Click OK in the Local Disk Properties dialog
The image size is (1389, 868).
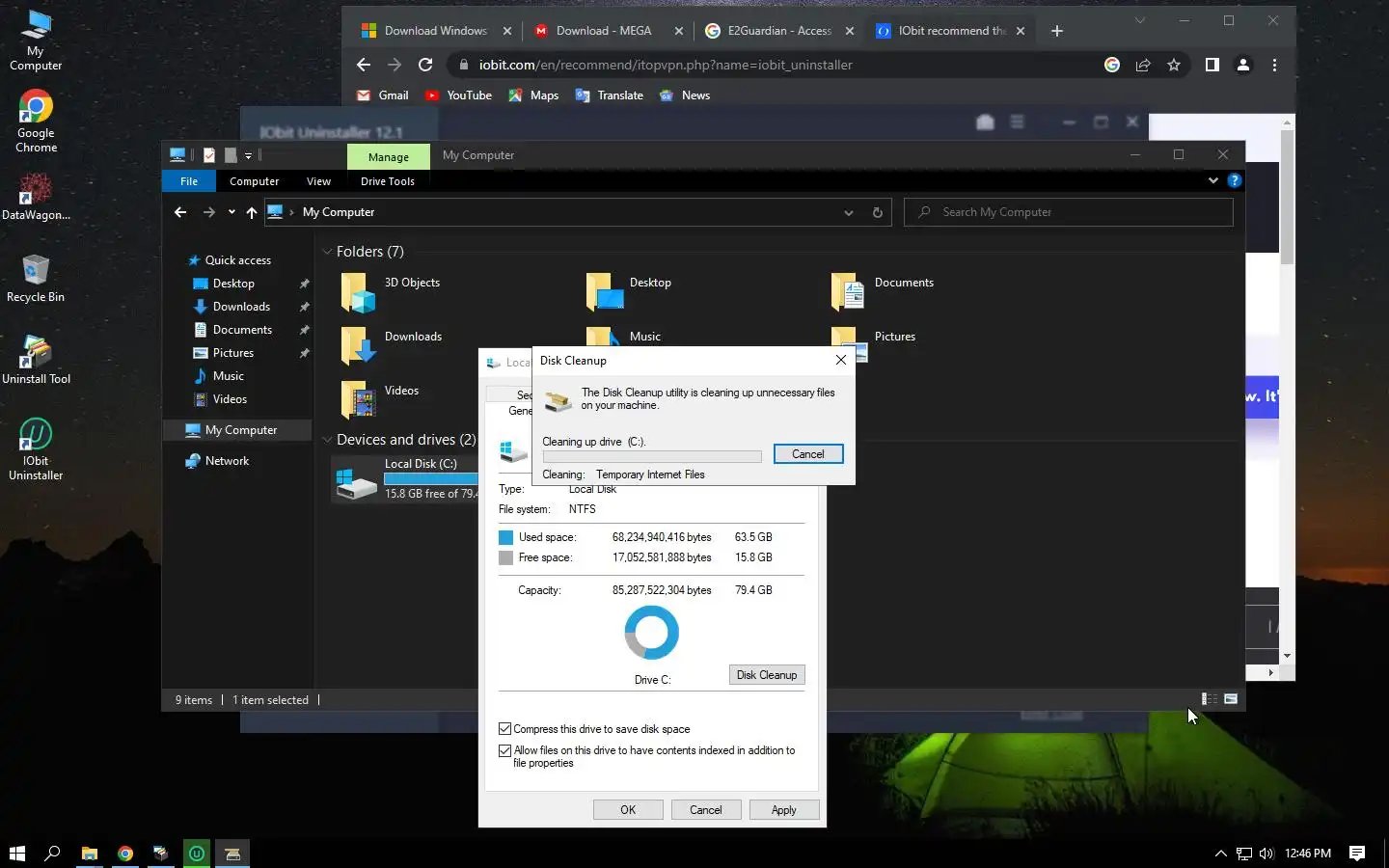coord(628,810)
